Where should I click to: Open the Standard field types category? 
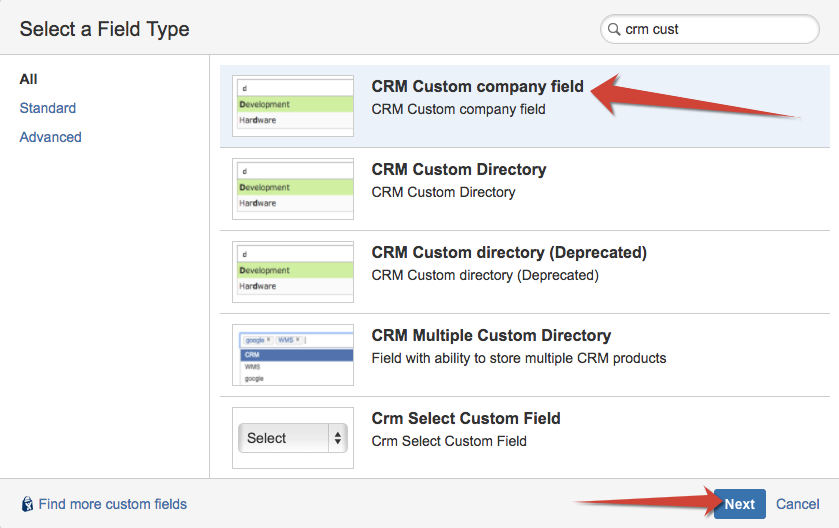48,108
